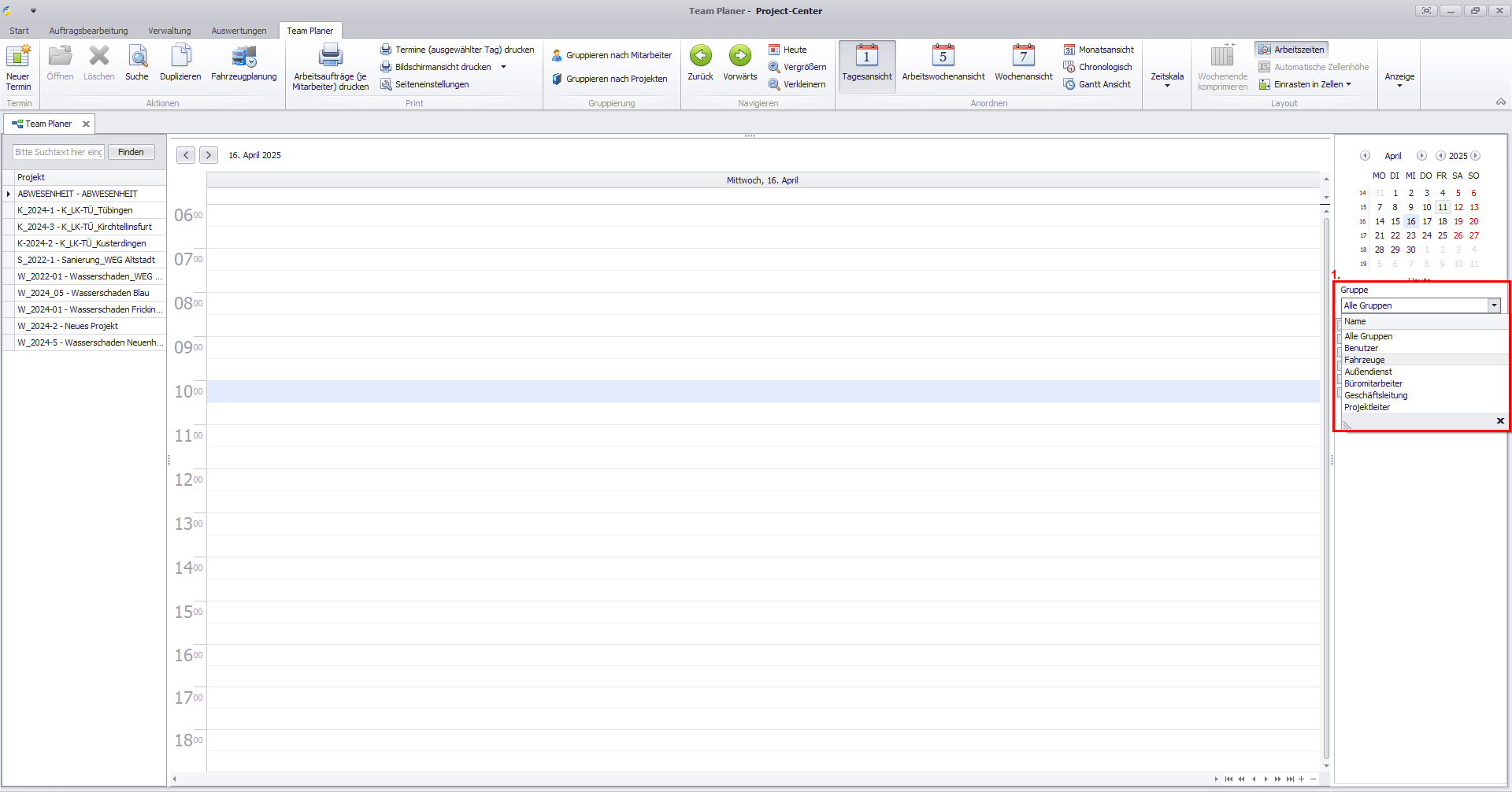Open the Gruppe combo box dropdown arrow
The height and width of the screenshot is (792, 1512).
coord(1493,305)
